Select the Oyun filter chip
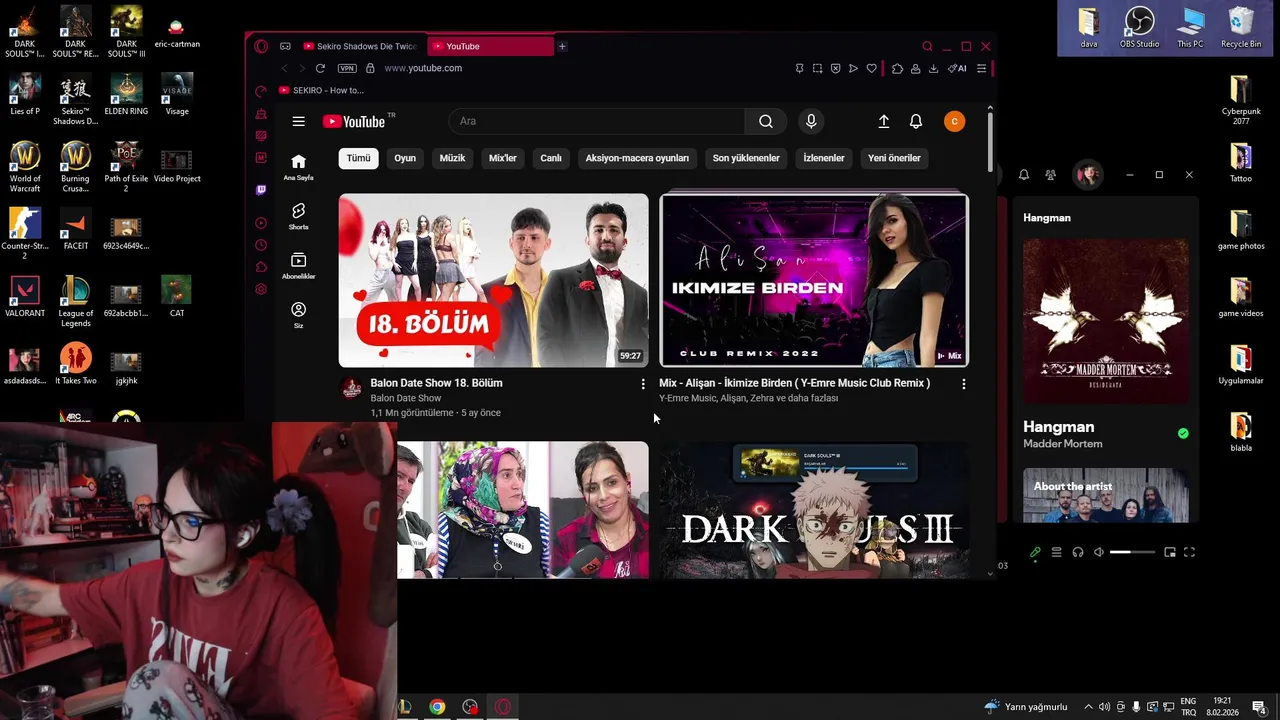This screenshot has width=1280, height=720. [405, 158]
